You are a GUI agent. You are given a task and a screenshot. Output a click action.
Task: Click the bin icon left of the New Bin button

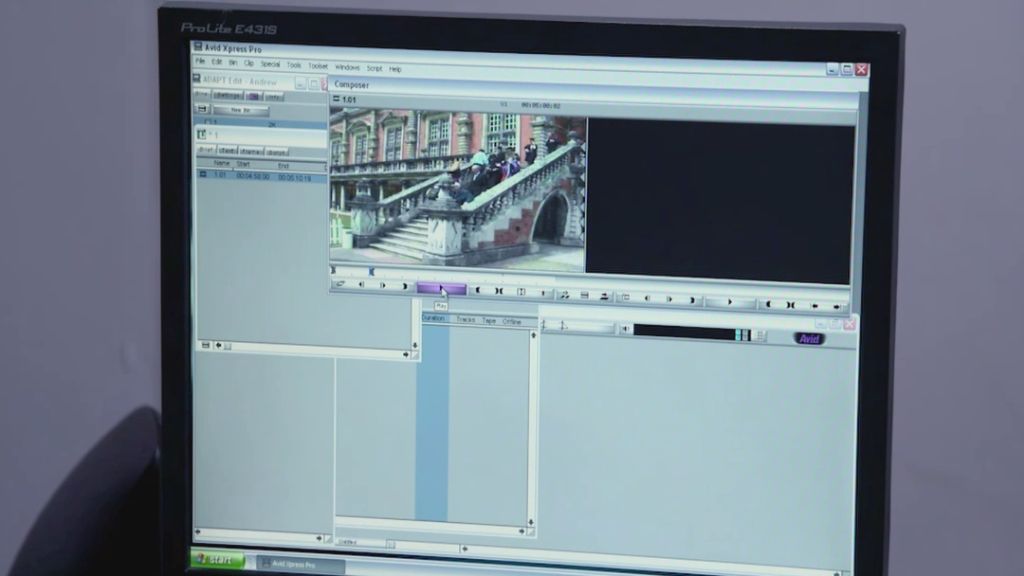(x=202, y=108)
